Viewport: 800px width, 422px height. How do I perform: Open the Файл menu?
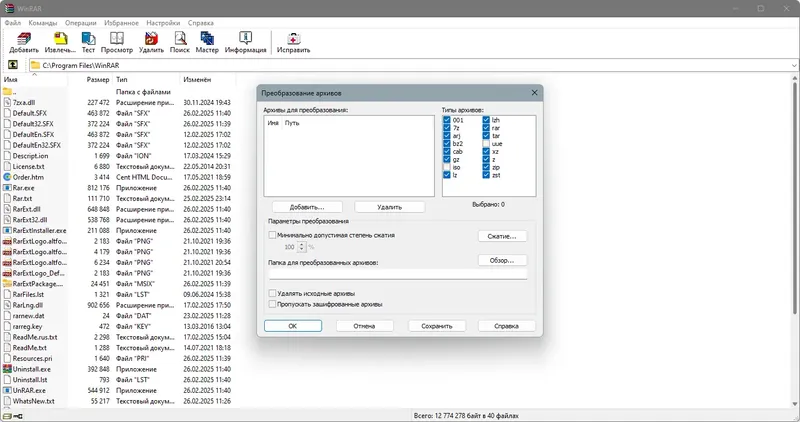coord(13,23)
